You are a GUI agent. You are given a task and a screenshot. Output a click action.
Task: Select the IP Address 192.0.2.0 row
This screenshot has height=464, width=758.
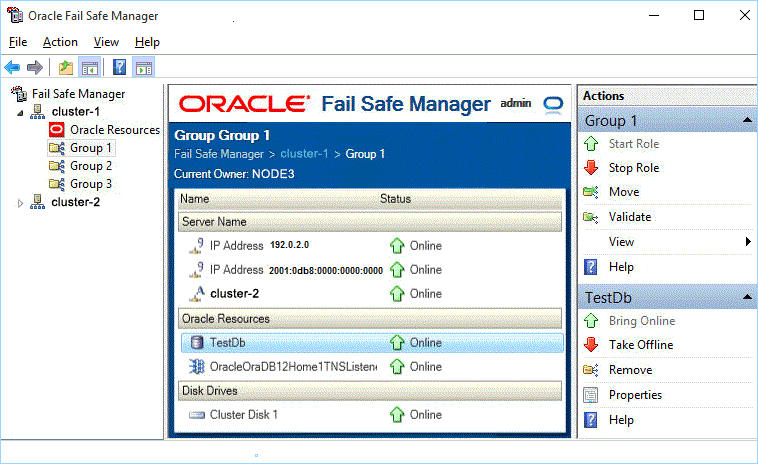coord(370,246)
